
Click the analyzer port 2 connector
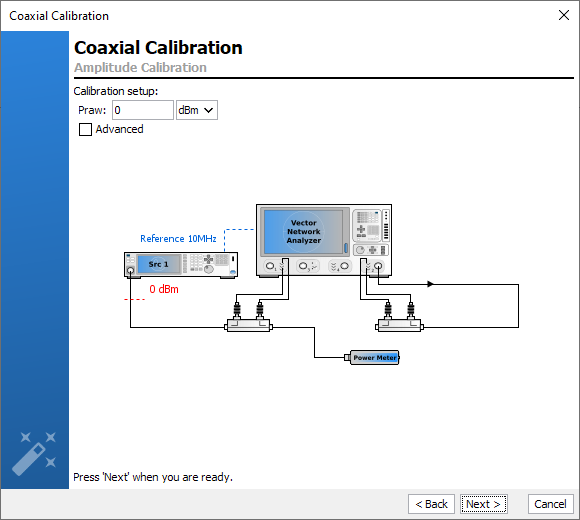(378, 266)
